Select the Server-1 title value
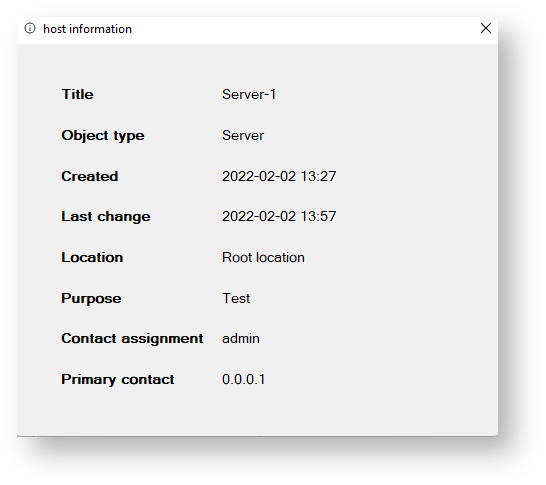Viewport: 546px width, 485px height. (249, 94)
